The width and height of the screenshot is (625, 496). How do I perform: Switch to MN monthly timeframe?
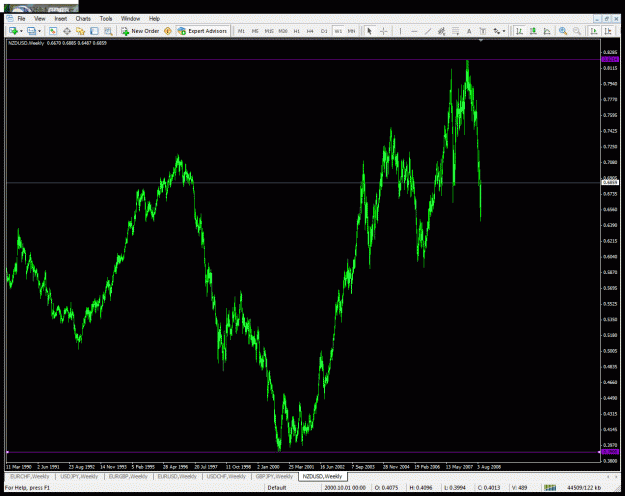tap(351, 31)
